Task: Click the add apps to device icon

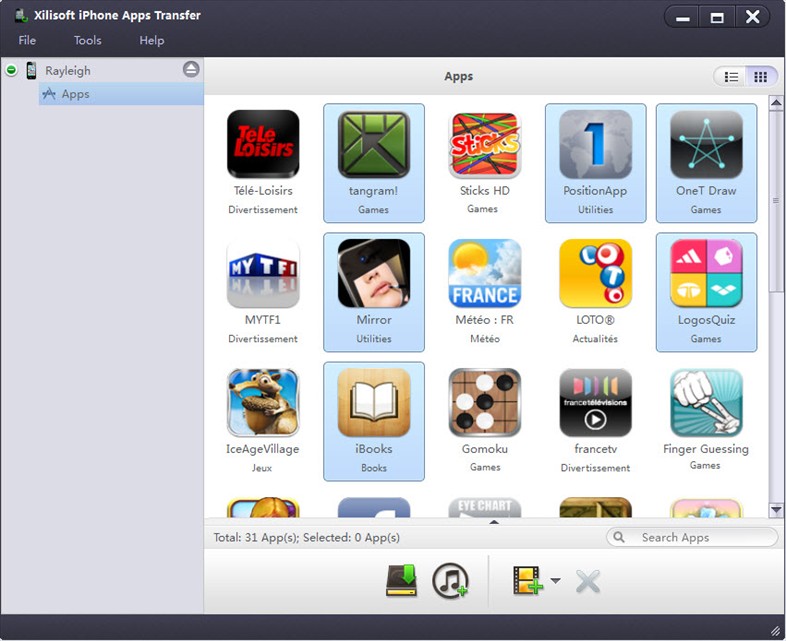Action: coord(527,581)
